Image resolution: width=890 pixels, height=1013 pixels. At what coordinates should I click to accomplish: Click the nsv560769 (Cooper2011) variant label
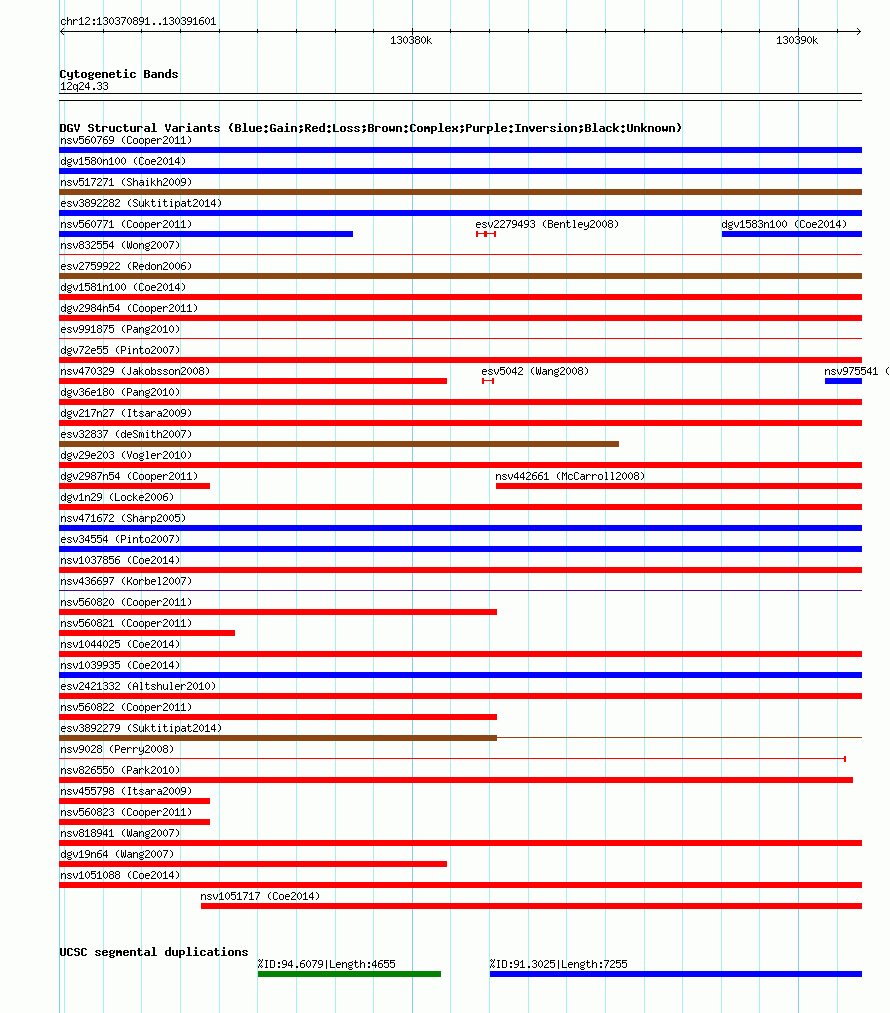pyautogui.click(x=126, y=140)
